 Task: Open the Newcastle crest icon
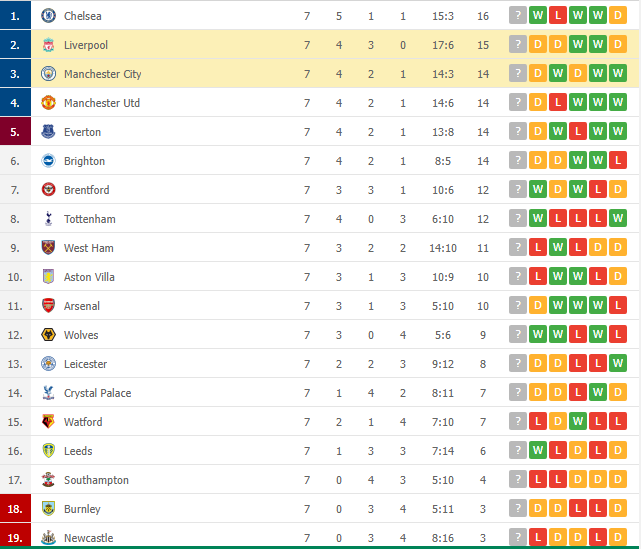point(48,538)
